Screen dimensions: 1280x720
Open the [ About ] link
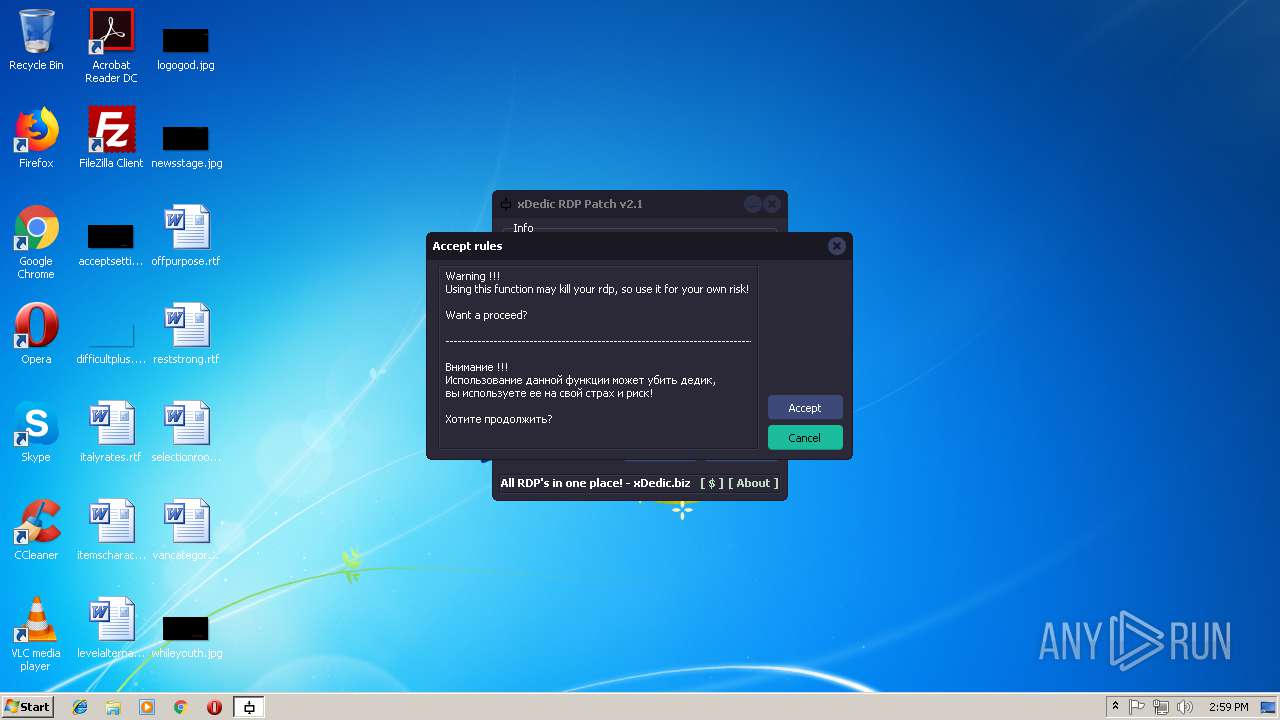(x=753, y=483)
